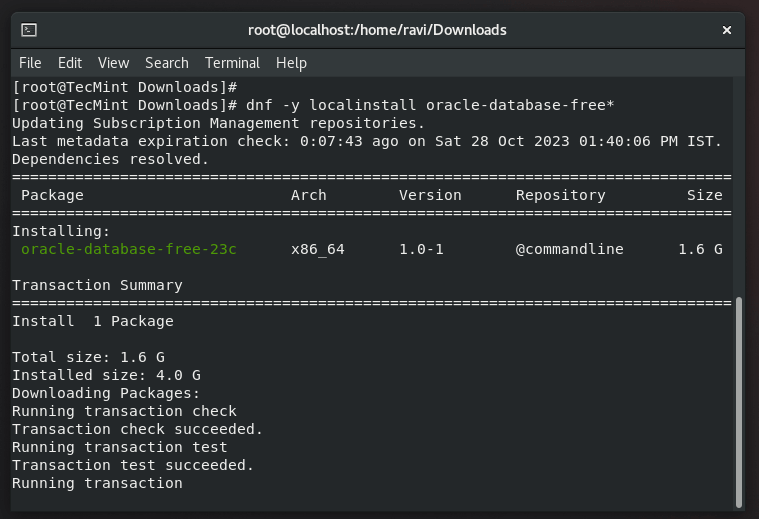Click the Size column header
Viewport: 759px width, 519px height.
click(704, 195)
